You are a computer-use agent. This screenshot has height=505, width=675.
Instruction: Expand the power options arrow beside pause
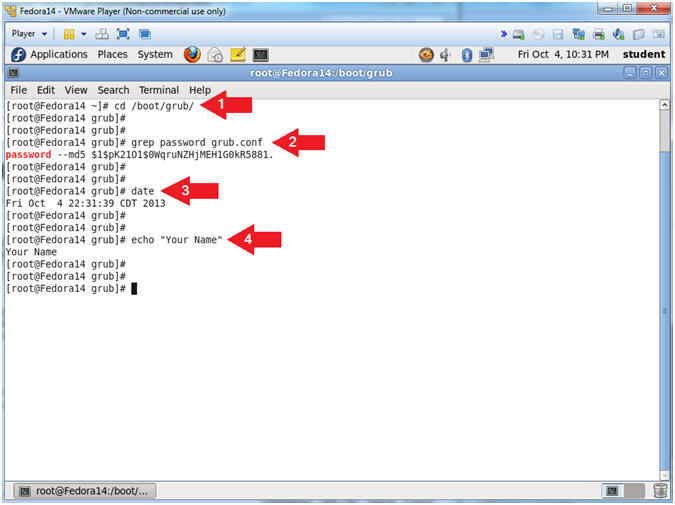(x=84, y=34)
